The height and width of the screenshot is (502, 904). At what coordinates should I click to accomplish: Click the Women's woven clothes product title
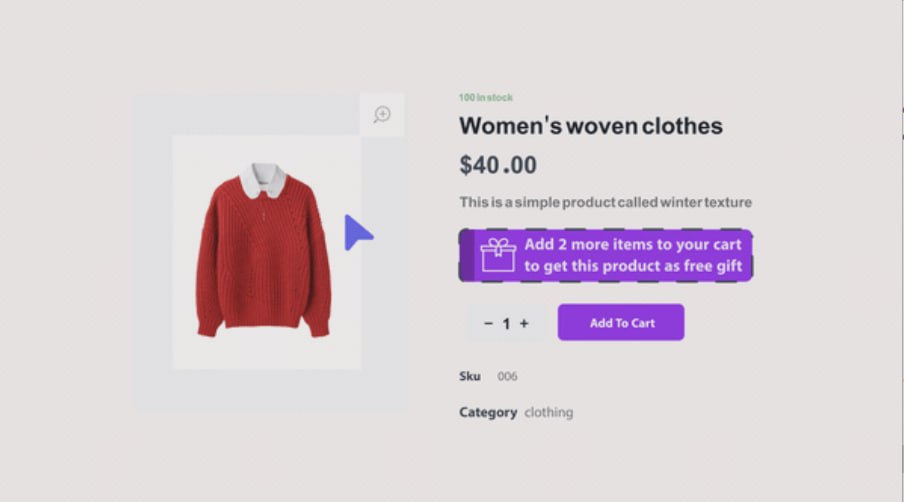590,126
